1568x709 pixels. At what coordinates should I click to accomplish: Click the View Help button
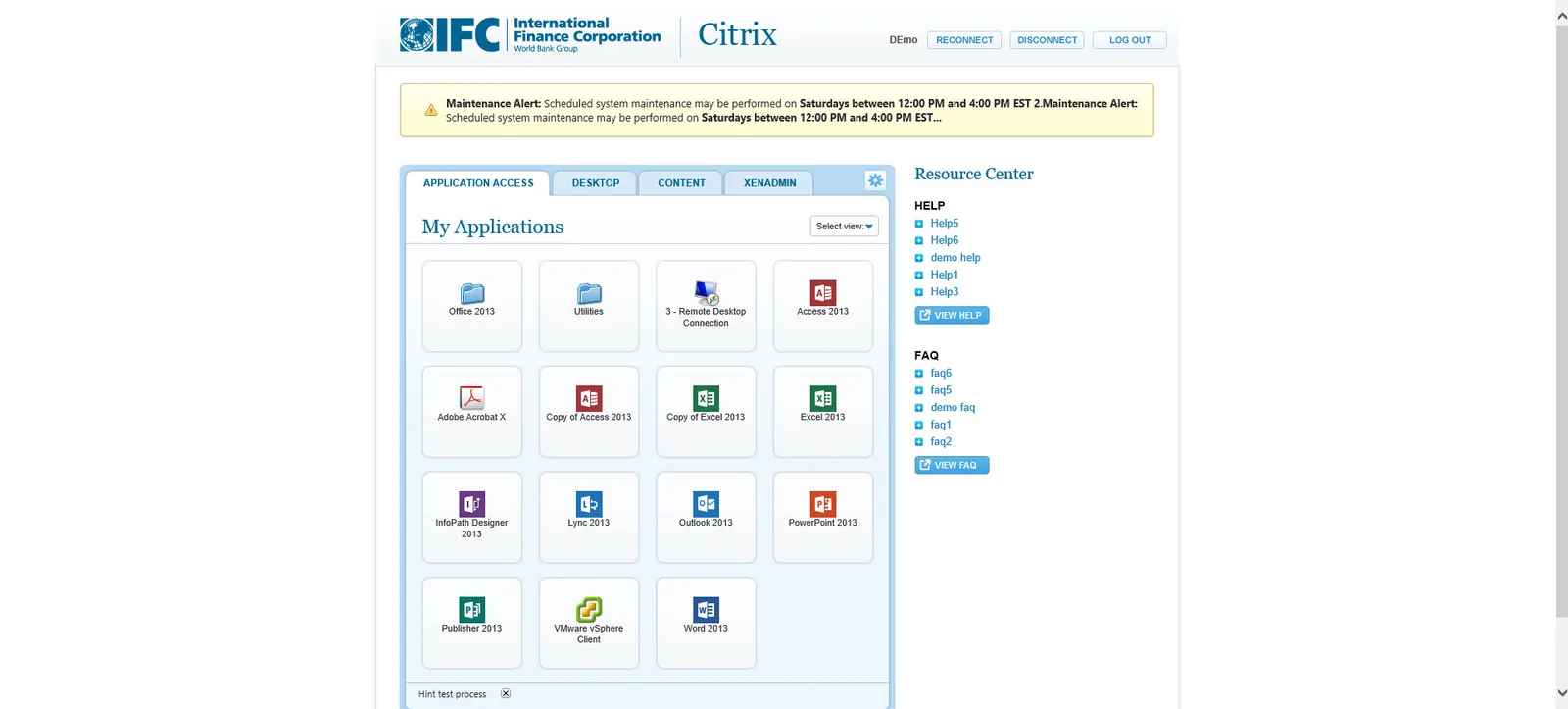pos(952,315)
